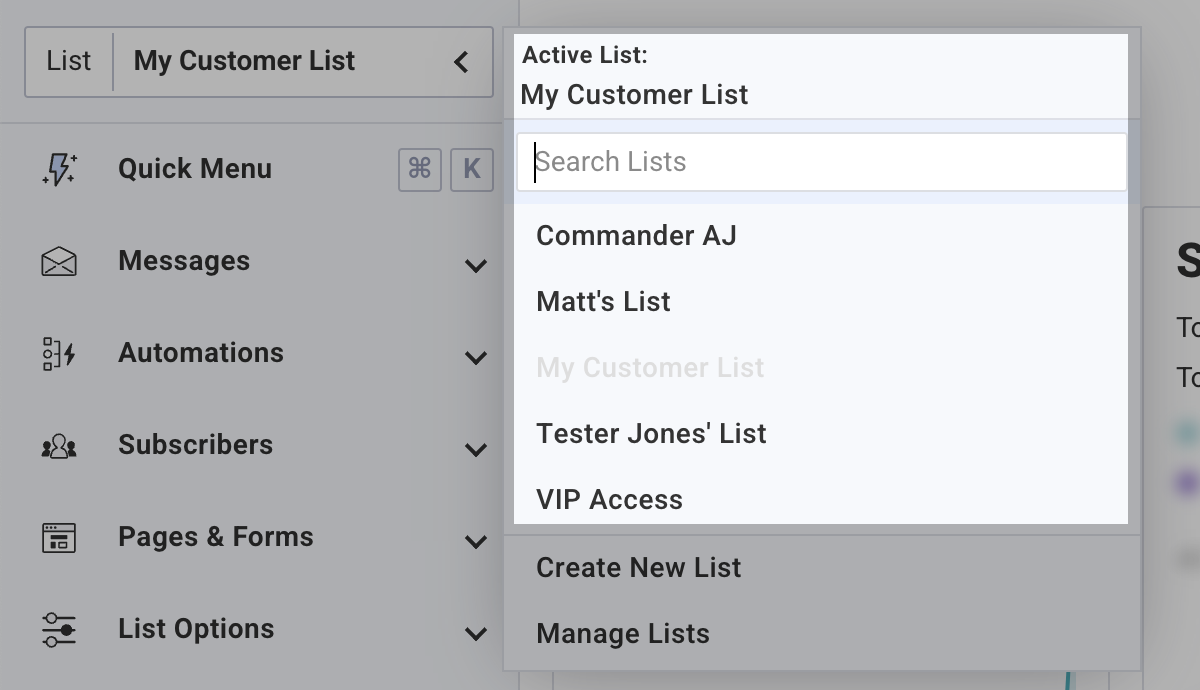Viewport: 1200px width, 690px height.
Task: Expand the Messages menu chevron
Action: tap(476, 265)
